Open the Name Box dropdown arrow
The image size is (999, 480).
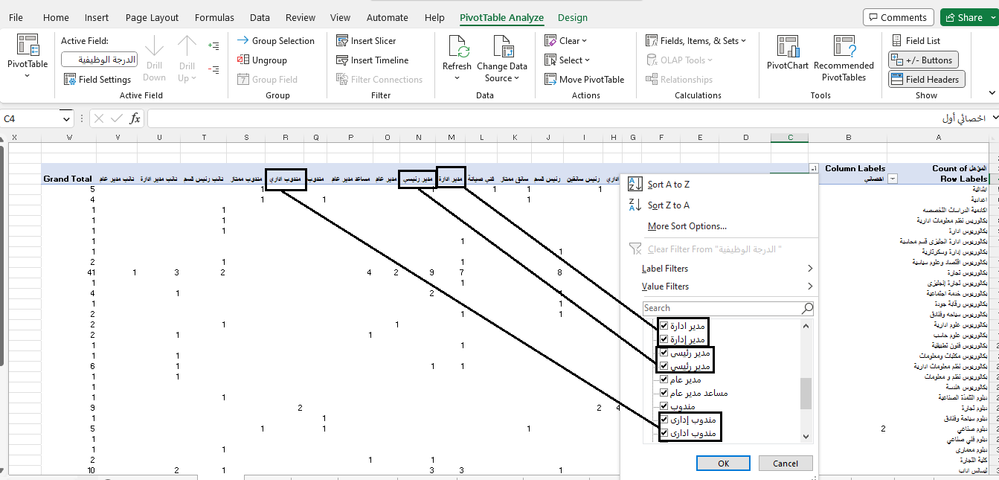66,119
